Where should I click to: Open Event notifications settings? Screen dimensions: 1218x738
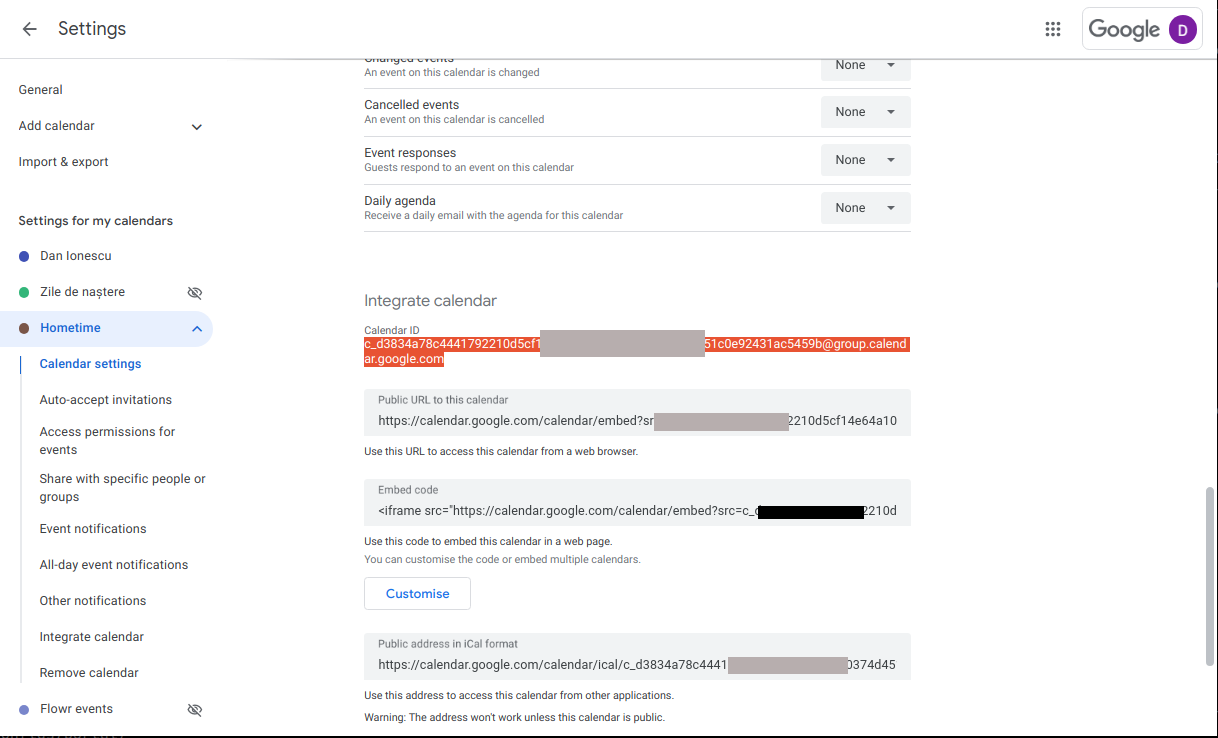92,528
